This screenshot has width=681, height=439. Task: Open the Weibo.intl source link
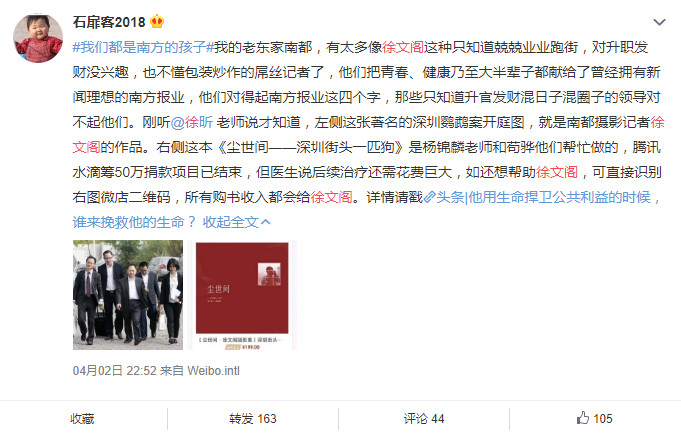click(213, 371)
